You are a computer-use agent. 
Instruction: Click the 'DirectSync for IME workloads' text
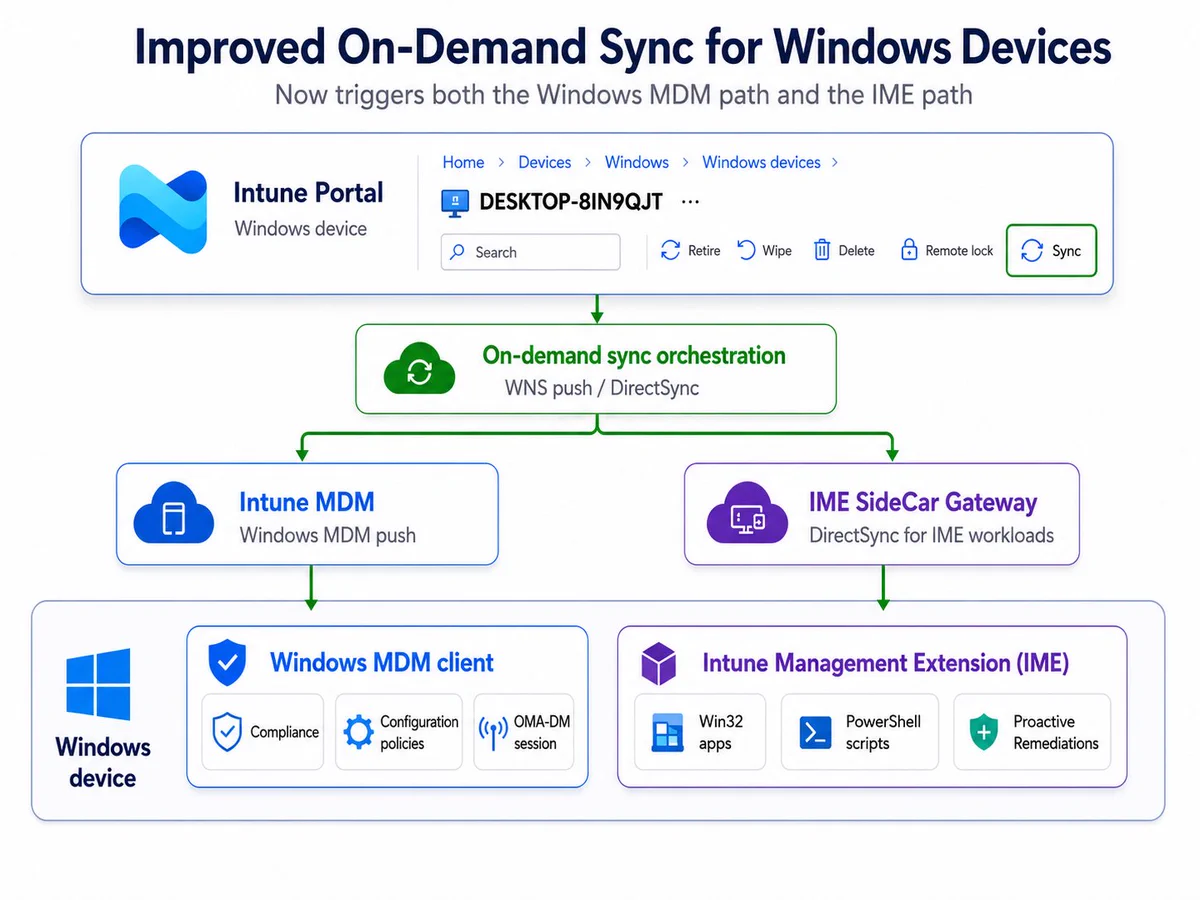click(x=931, y=535)
